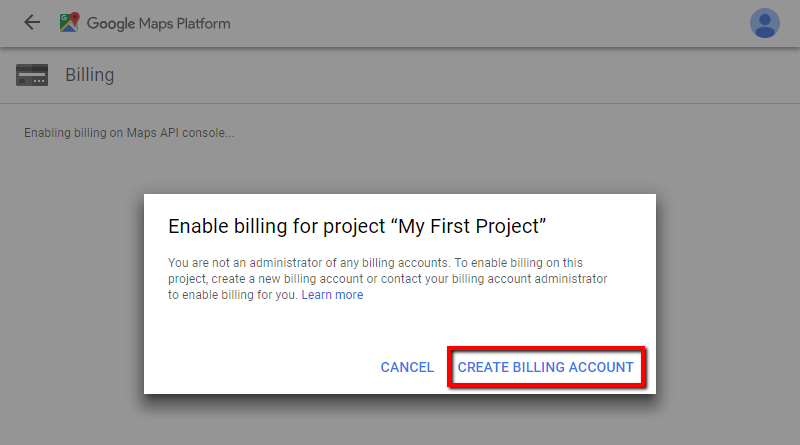Screen dimensions: 800x445
Task: Open the user account avatar
Action: (x=765, y=22)
